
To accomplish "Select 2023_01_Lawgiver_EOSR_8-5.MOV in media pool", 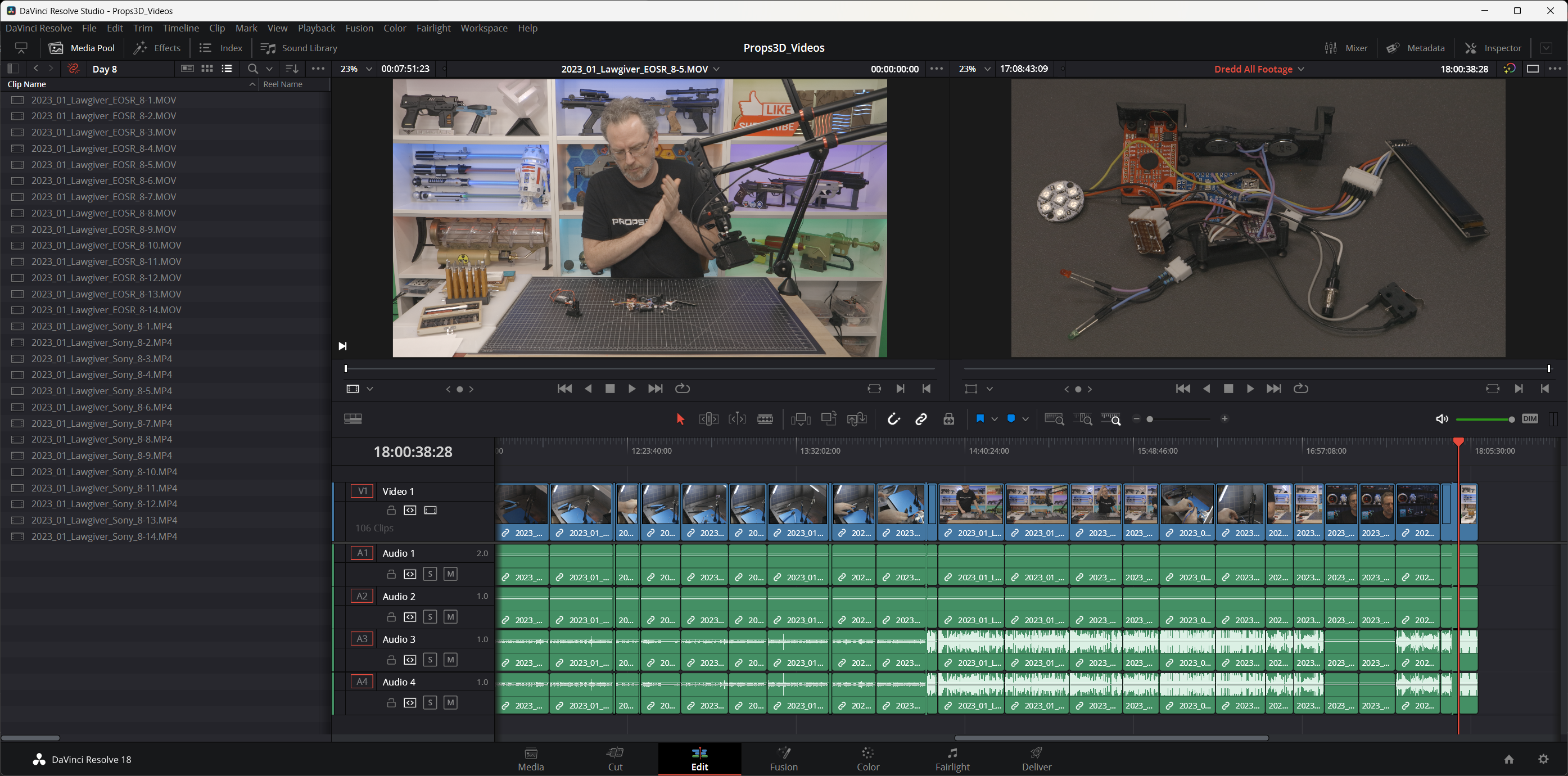I will click(x=103, y=164).
